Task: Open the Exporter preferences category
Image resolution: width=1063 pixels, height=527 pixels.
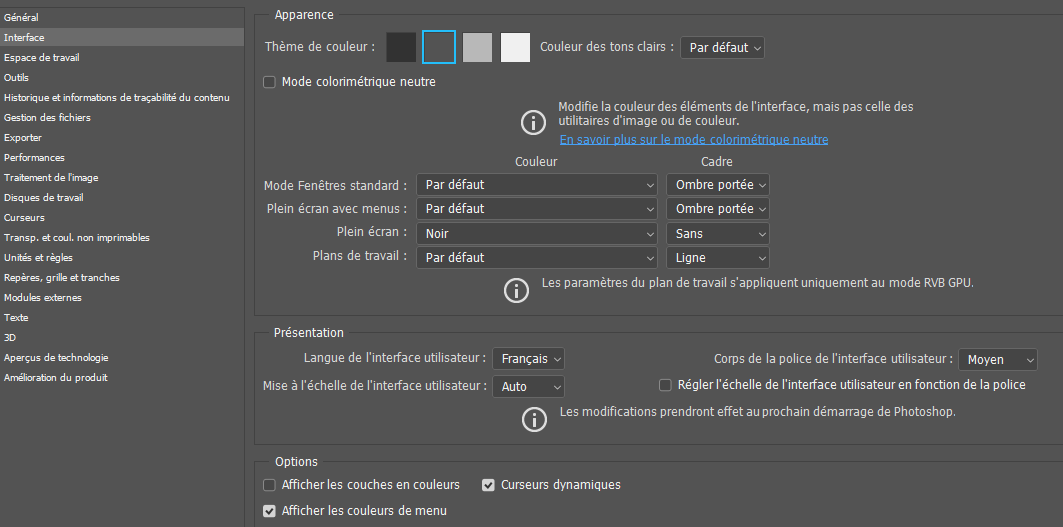Action: pos(122,138)
